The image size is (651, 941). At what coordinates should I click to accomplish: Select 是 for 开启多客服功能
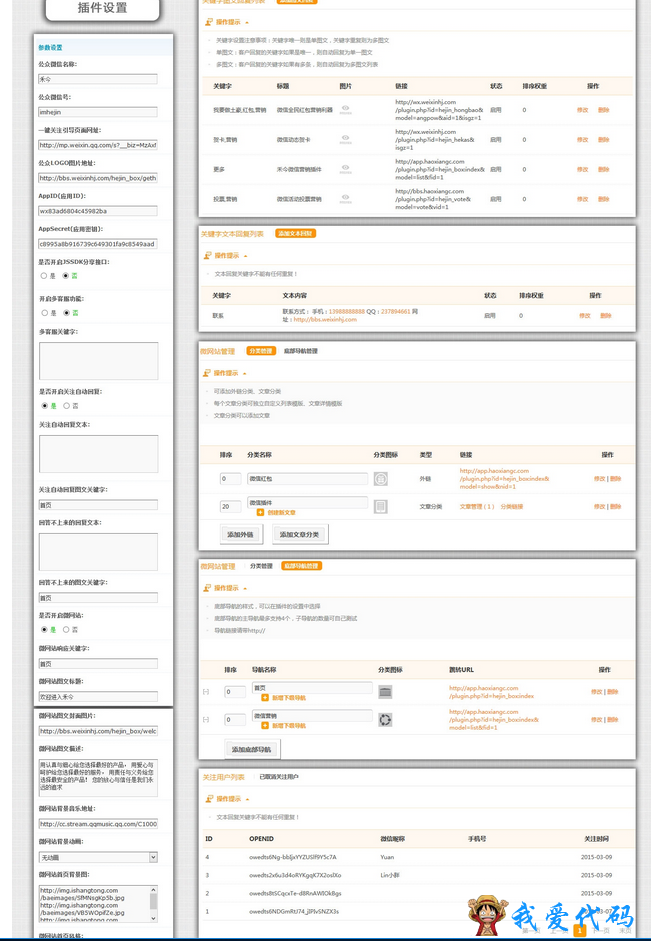44,313
